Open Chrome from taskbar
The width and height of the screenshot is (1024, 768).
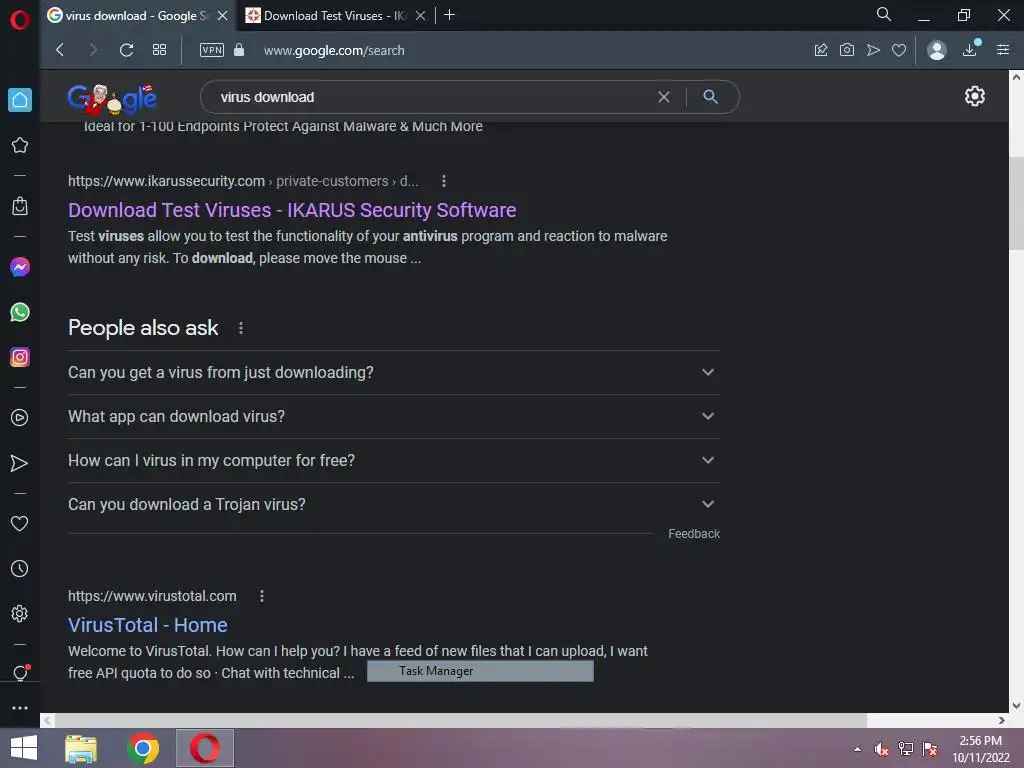pos(143,748)
